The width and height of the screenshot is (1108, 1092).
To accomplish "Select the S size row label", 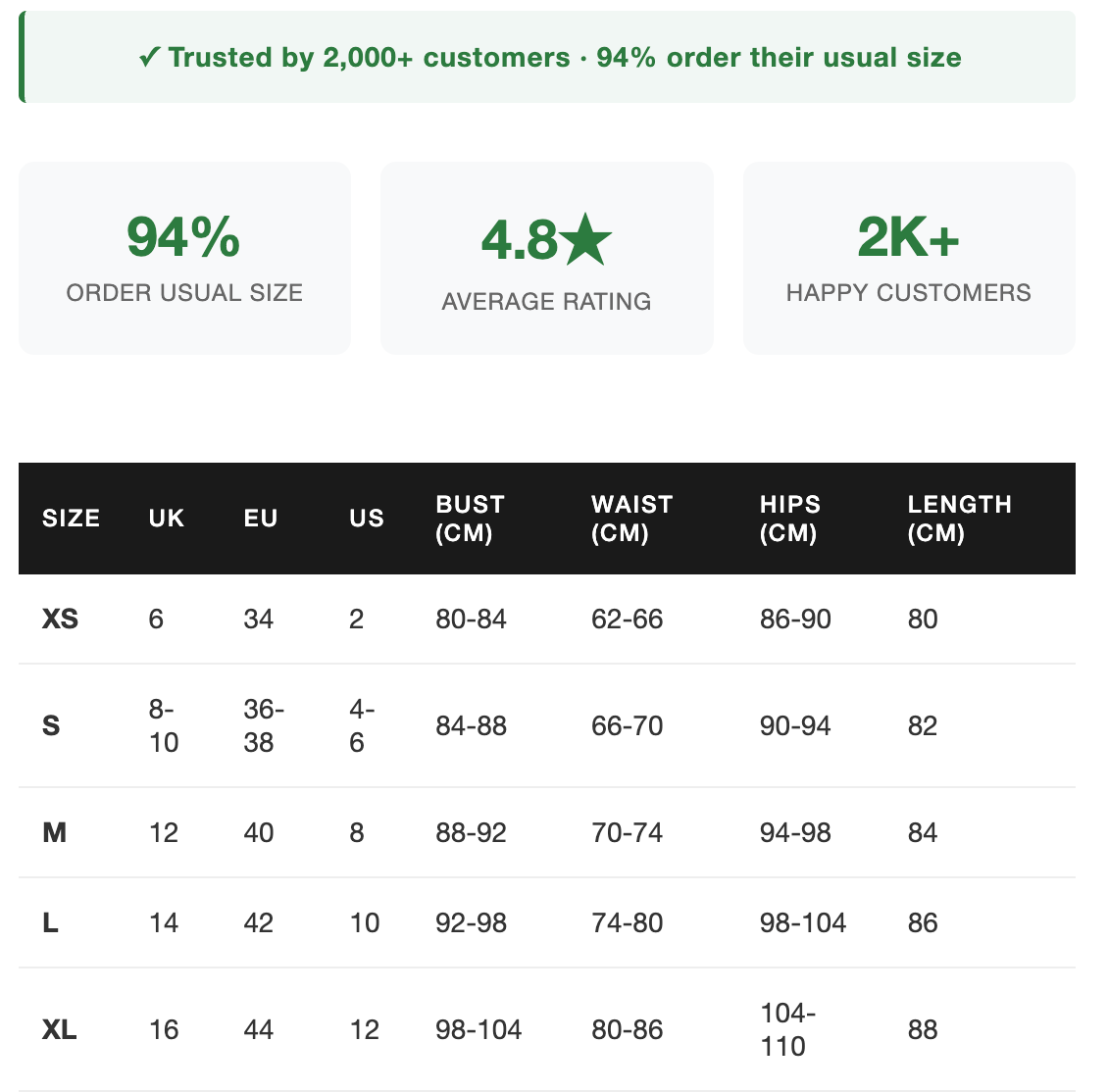I will pos(51,726).
